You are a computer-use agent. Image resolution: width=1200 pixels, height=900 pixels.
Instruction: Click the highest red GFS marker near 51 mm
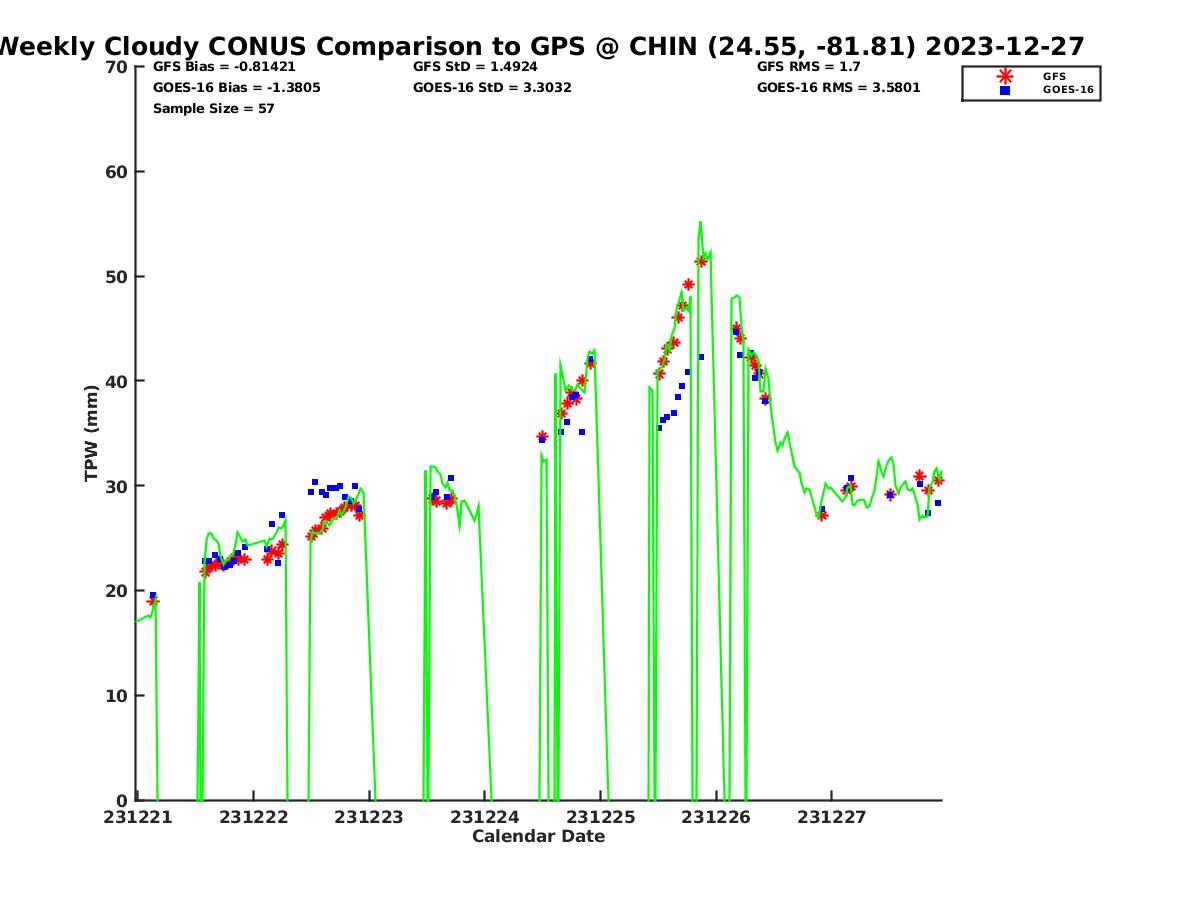click(x=701, y=261)
